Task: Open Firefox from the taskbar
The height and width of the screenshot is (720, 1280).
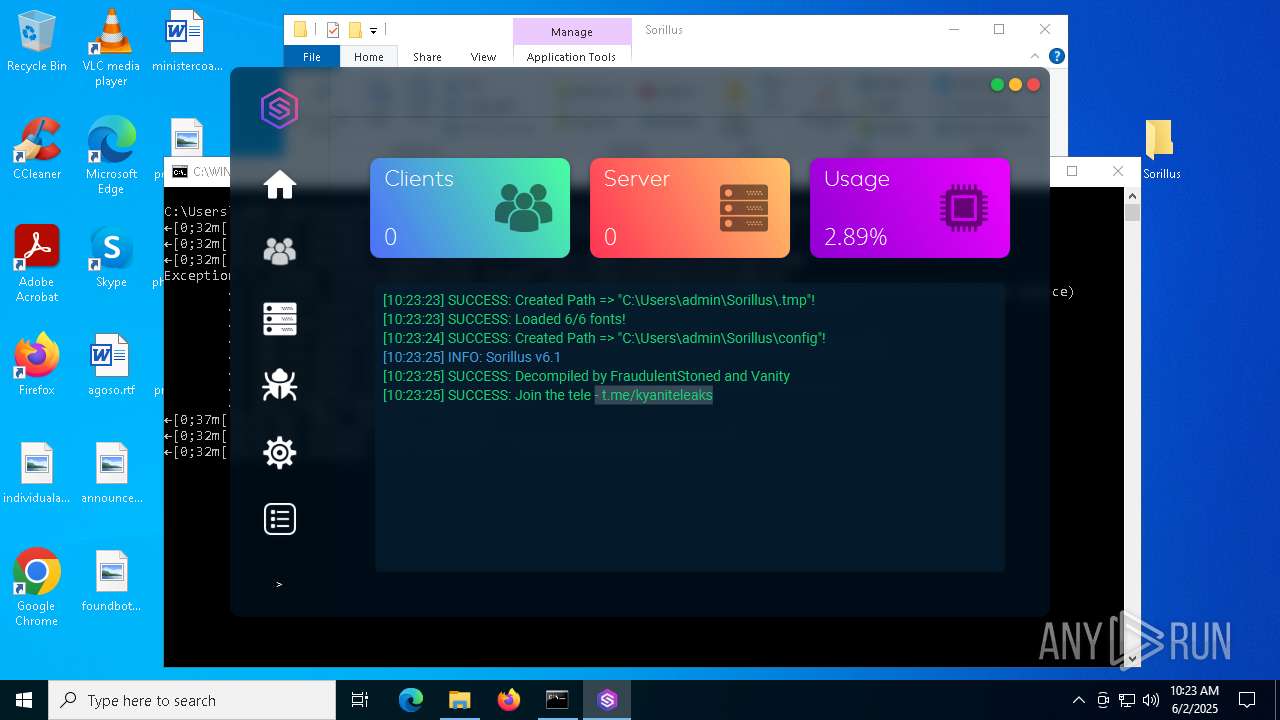Action: click(x=508, y=700)
